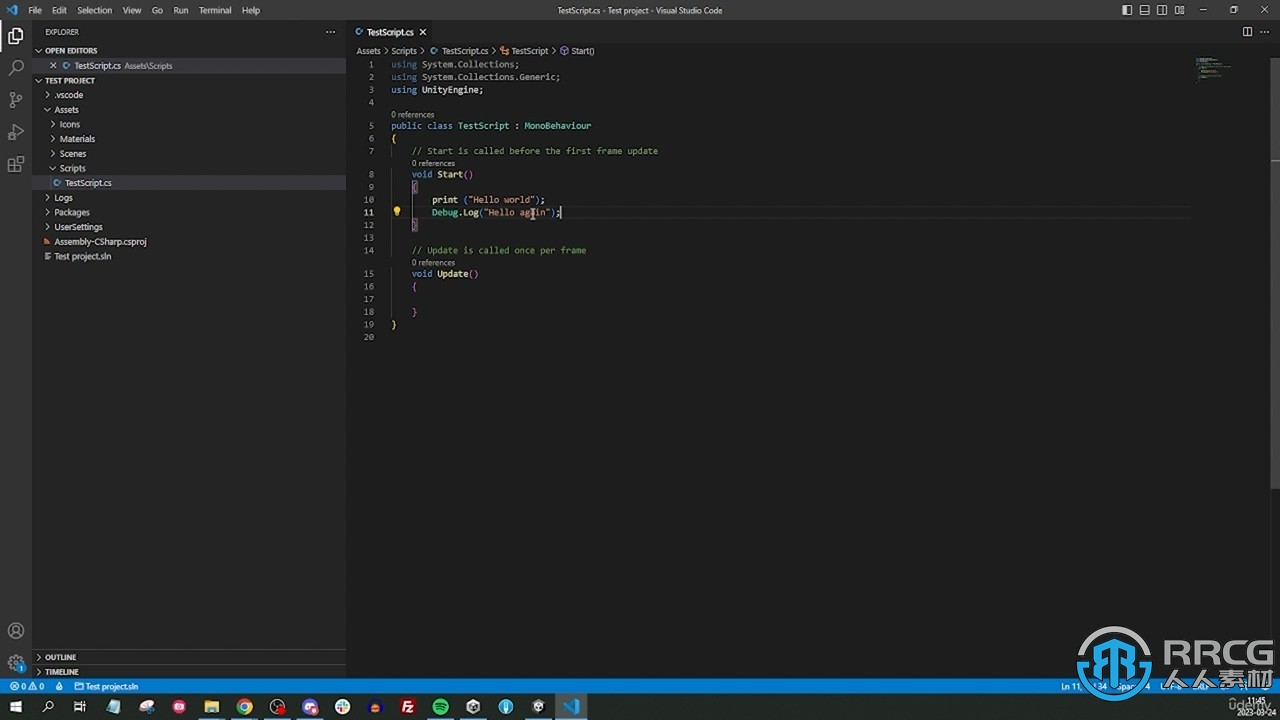Click the VS Code logo in the title bar
Screen dimensions: 1280x720
tap(12, 10)
